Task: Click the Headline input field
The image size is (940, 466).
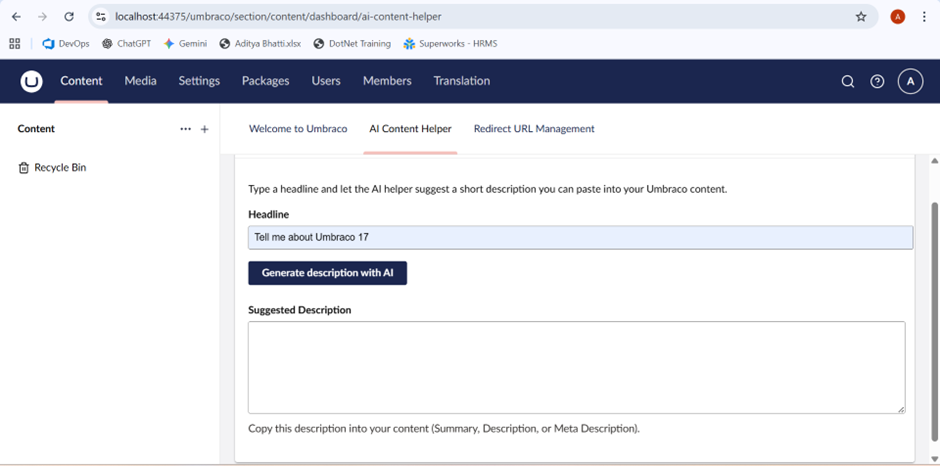Action: [580, 237]
